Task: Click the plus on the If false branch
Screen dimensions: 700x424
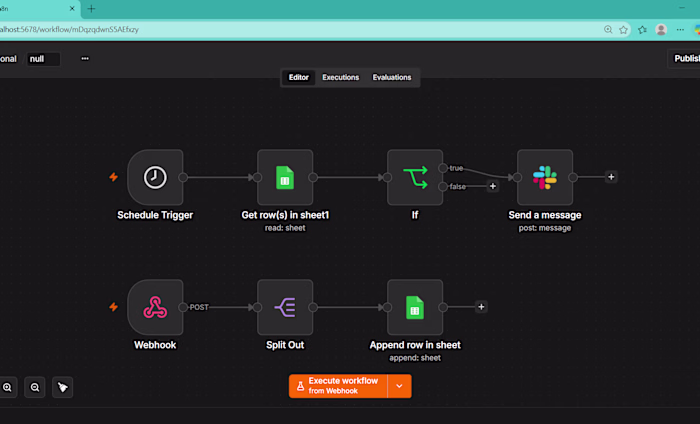Action: coord(492,186)
